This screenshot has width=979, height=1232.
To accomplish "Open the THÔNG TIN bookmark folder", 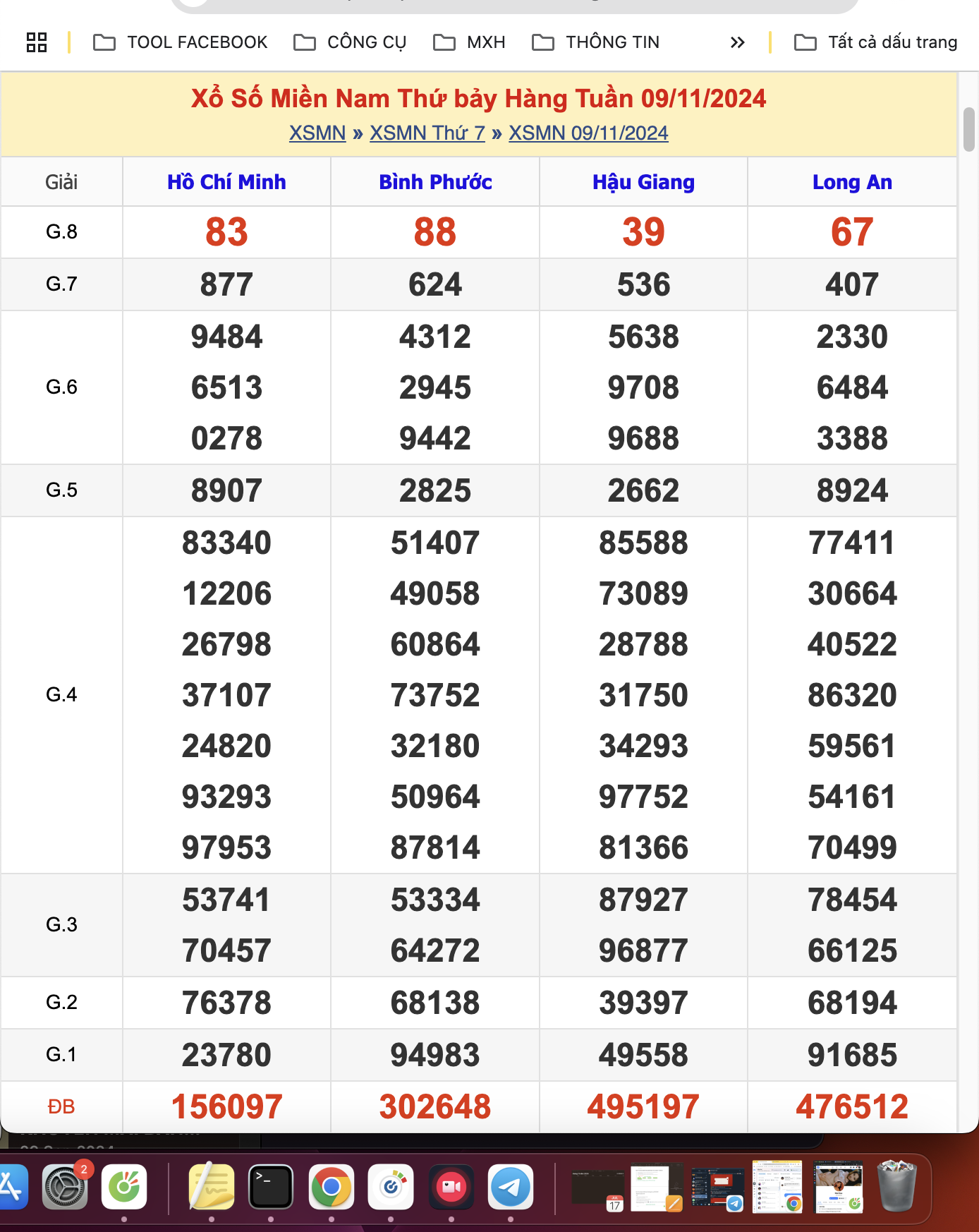I will [x=596, y=42].
